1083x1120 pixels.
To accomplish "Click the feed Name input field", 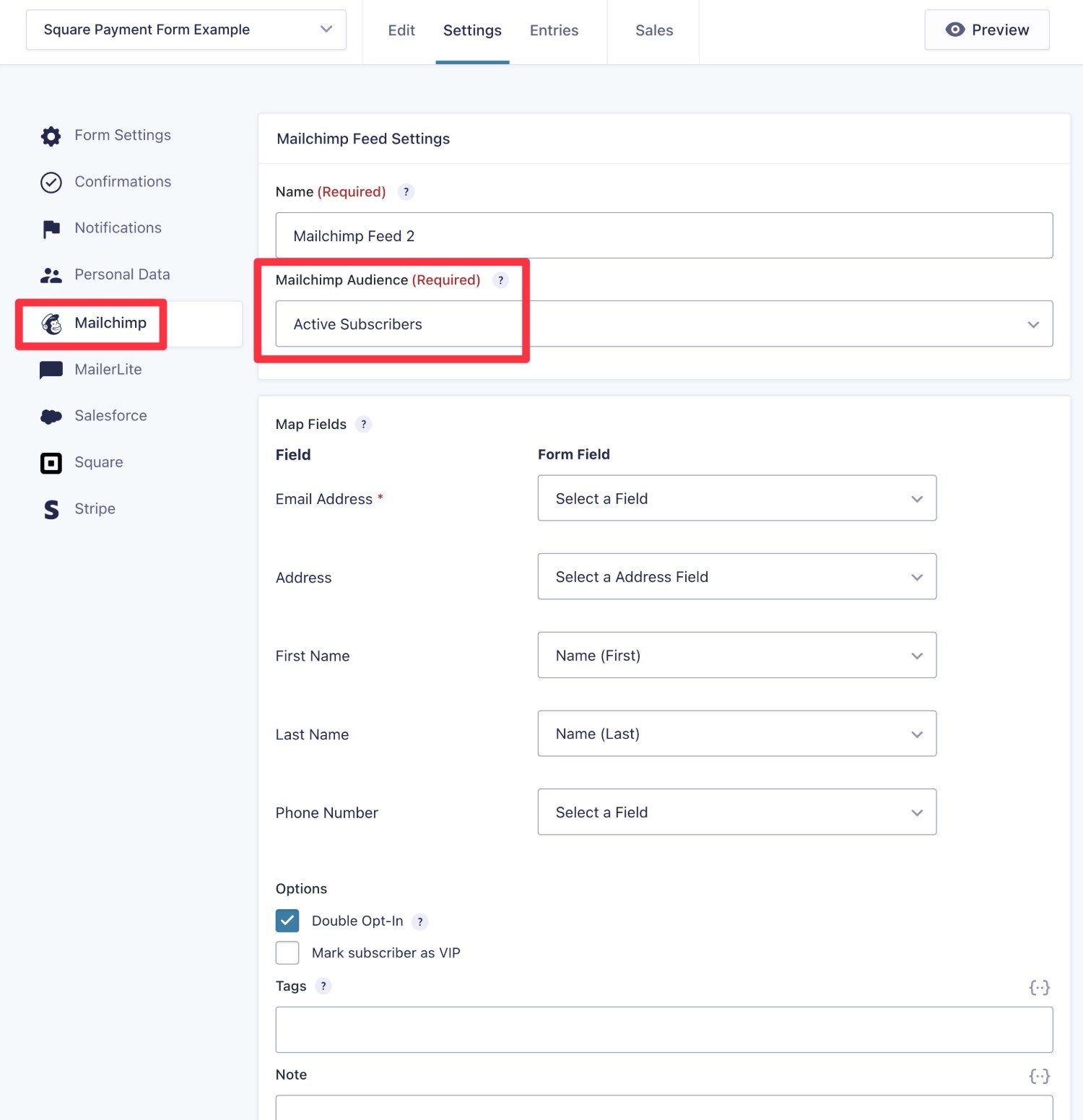I will click(664, 235).
